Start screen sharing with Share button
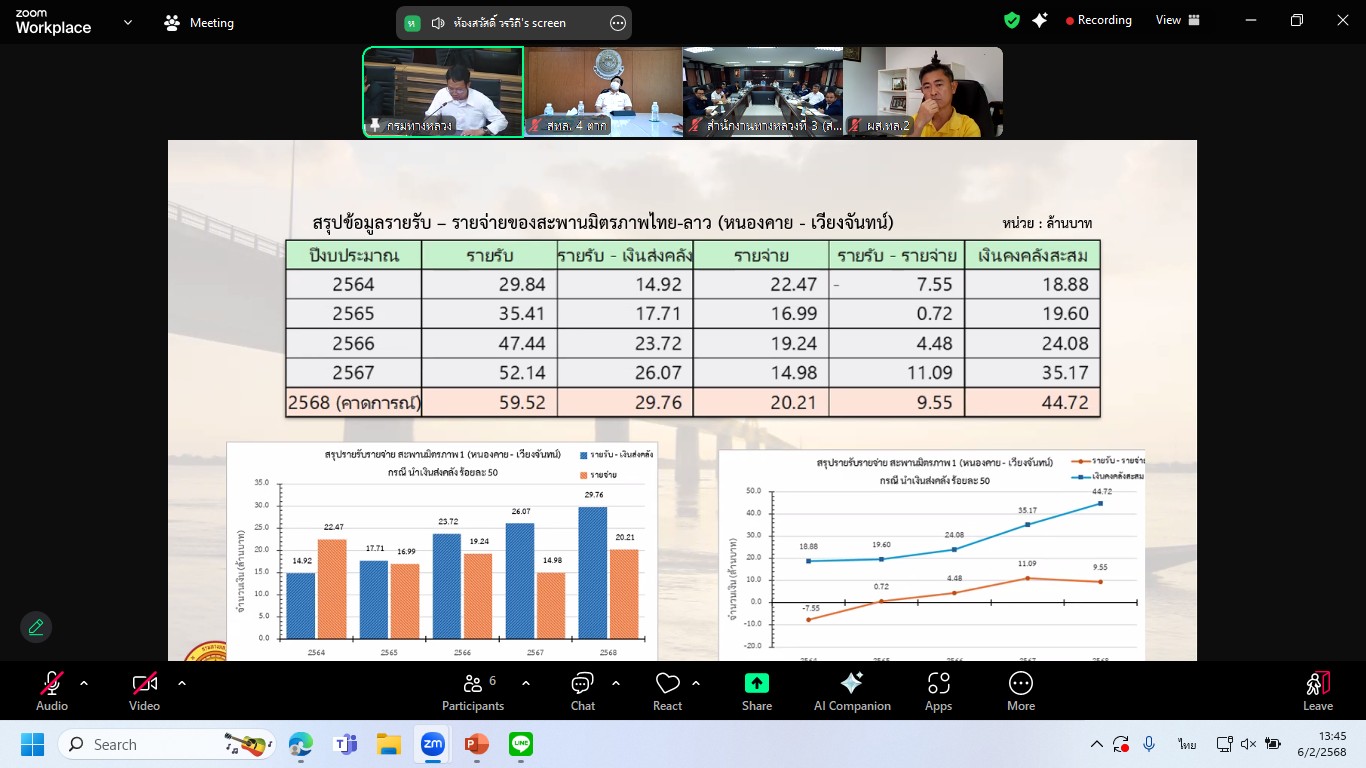 [x=757, y=691]
